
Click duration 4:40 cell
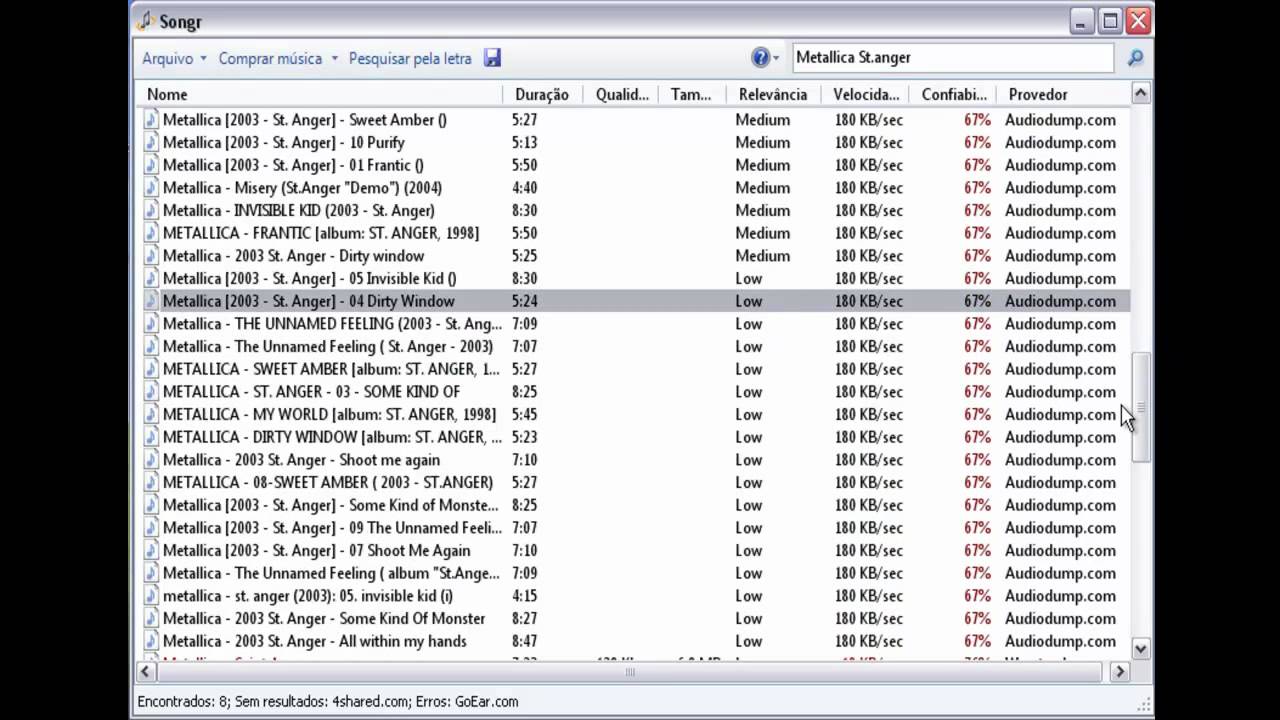click(x=524, y=188)
